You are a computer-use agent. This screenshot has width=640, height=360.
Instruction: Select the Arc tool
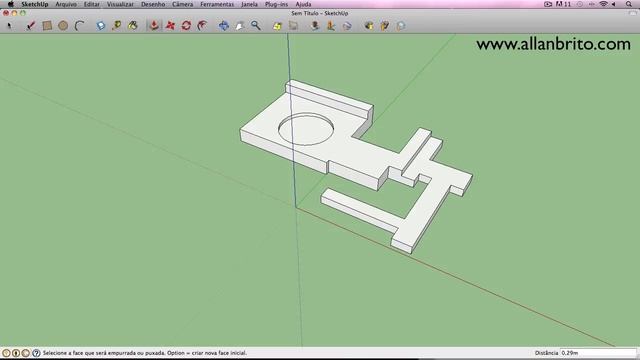(x=79, y=26)
